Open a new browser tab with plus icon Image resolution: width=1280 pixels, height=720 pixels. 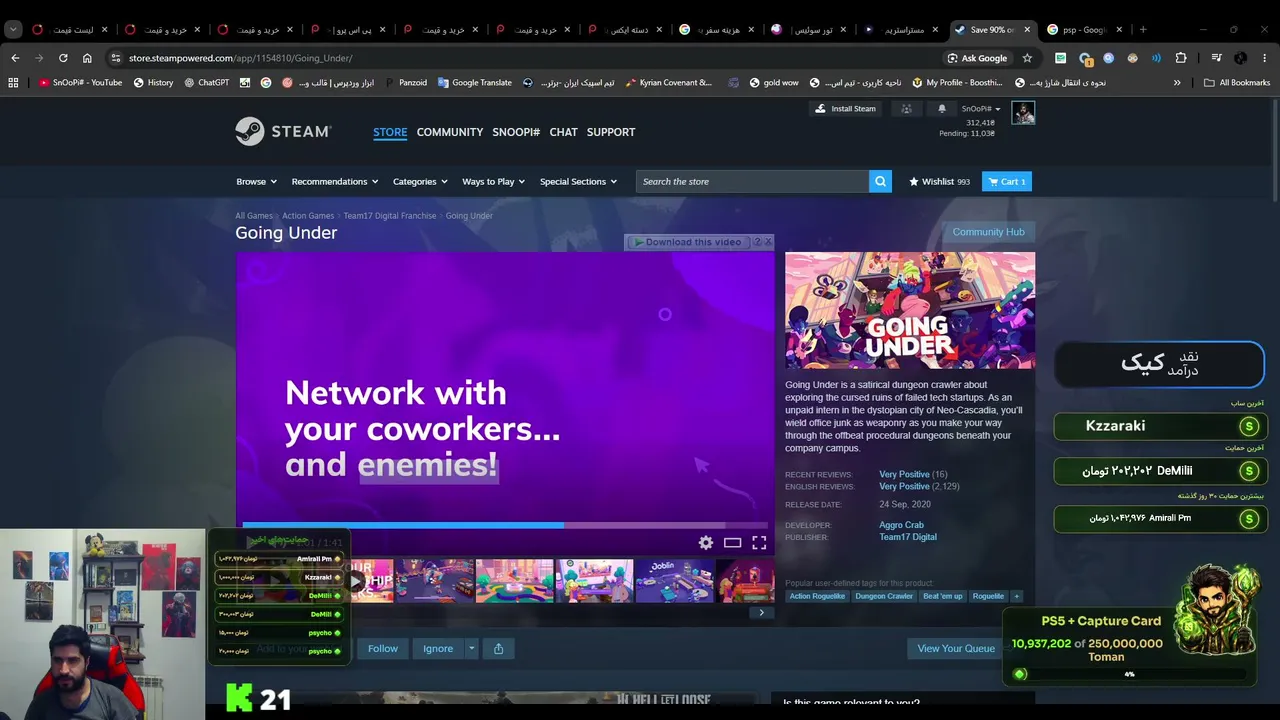click(x=1143, y=29)
